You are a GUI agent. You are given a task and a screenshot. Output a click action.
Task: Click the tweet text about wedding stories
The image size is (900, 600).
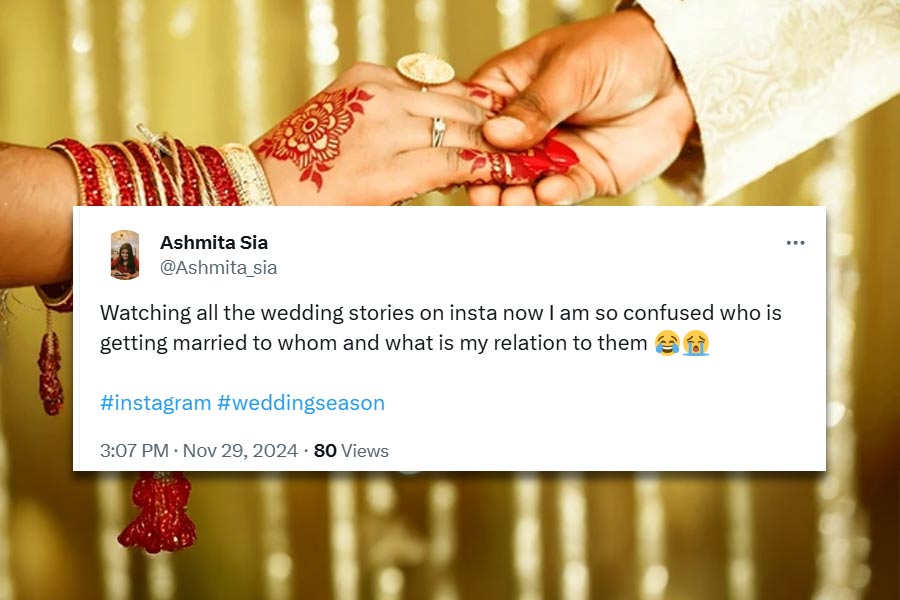(x=440, y=313)
